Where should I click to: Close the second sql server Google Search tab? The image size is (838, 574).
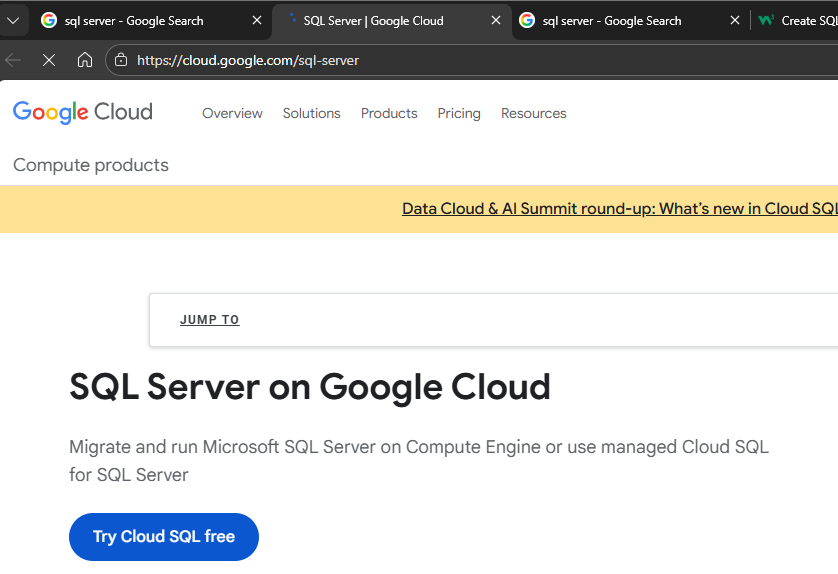(x=735, y=20)
